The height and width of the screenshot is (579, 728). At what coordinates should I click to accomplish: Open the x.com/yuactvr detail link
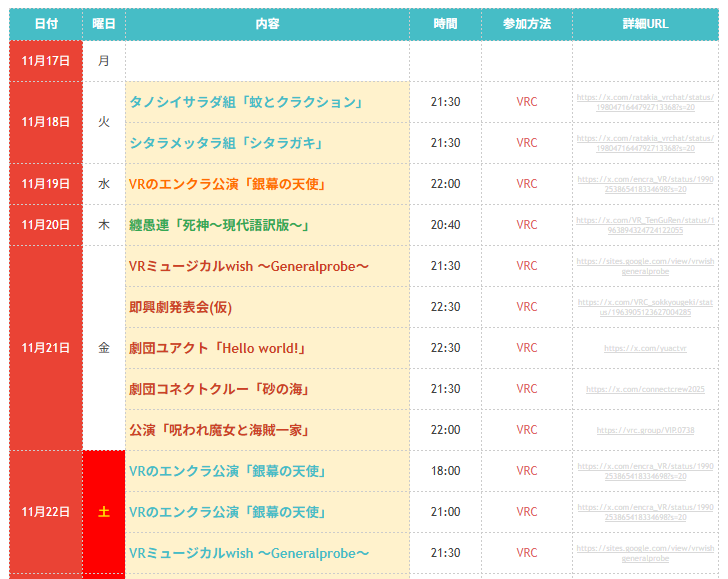coord(645,348)
